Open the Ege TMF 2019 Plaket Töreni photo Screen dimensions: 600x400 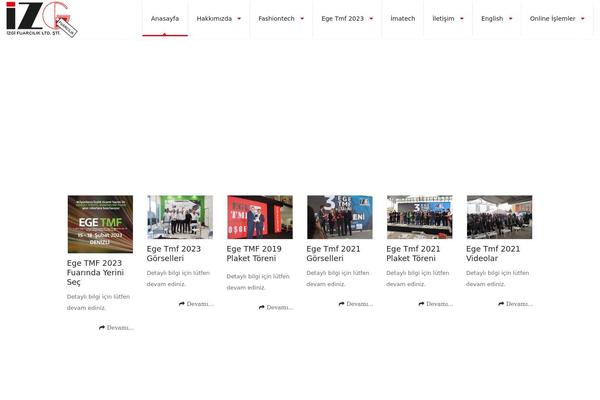(x=260, y=217)
